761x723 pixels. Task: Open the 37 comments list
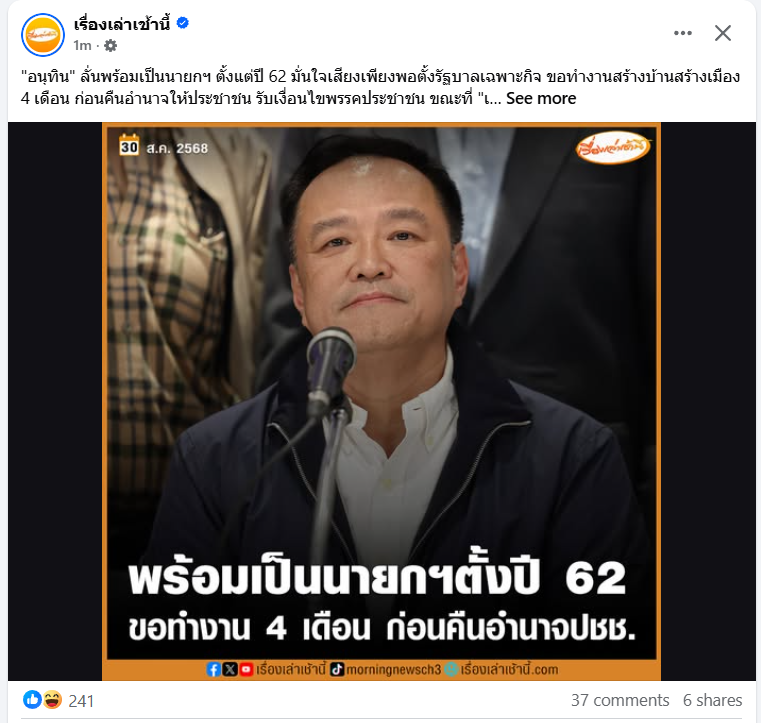click(x=620, y=700)
